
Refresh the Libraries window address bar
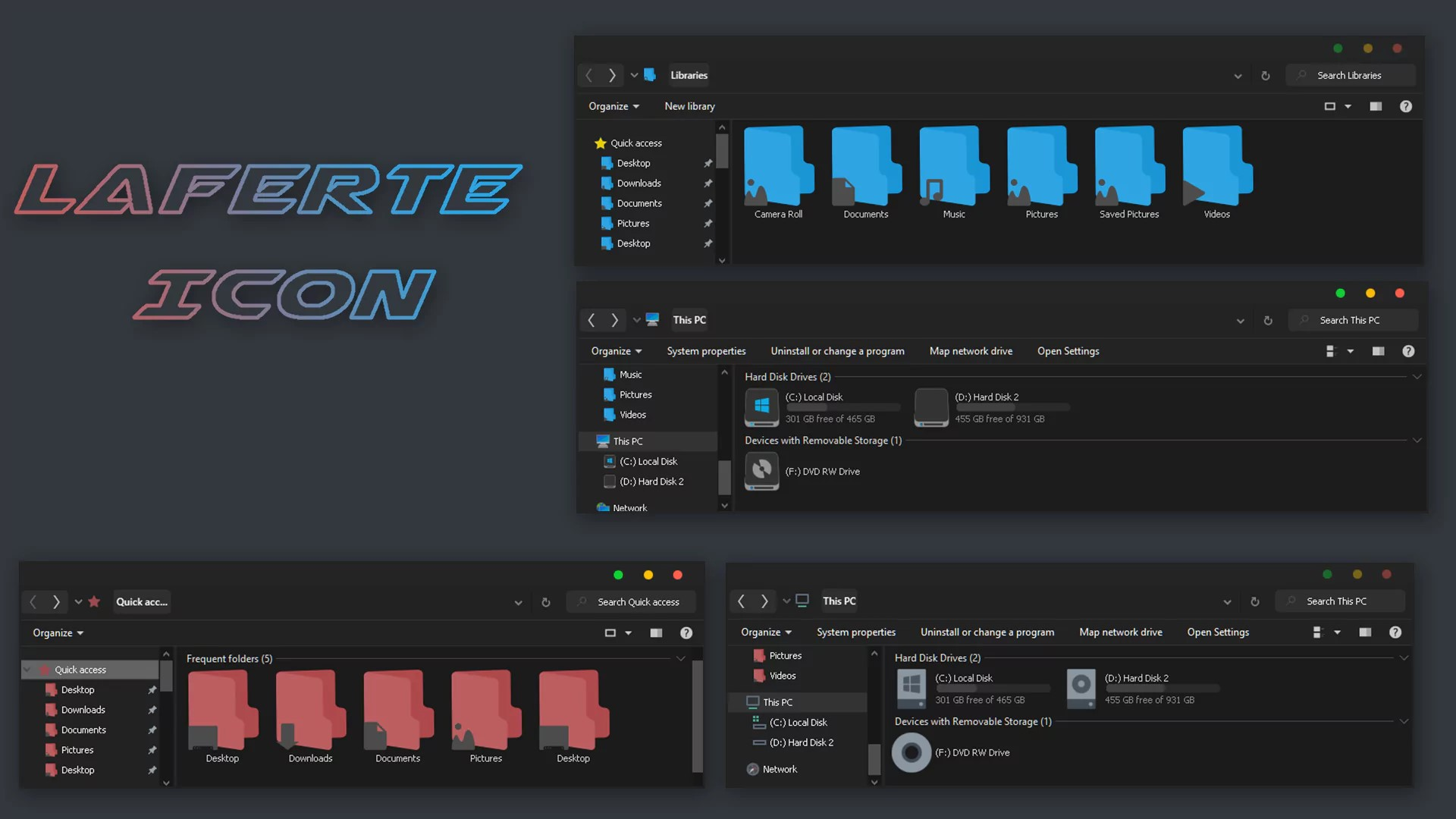point(1265,76)
